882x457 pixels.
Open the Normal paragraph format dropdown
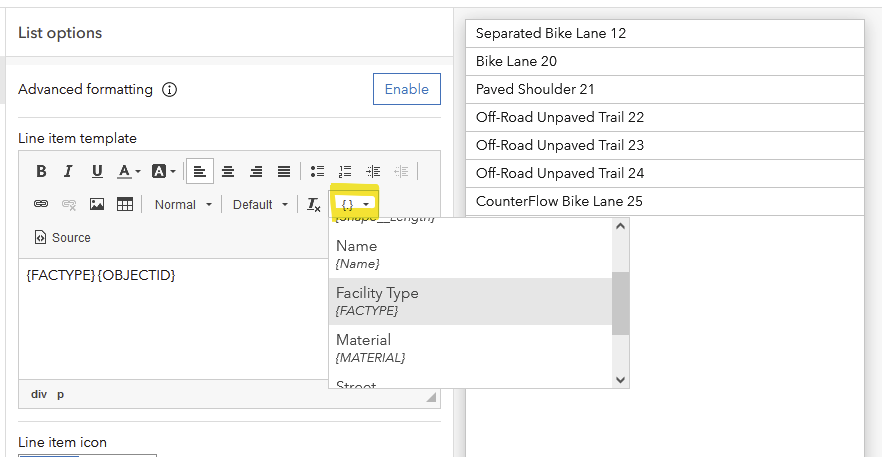(x=183, y=204)
